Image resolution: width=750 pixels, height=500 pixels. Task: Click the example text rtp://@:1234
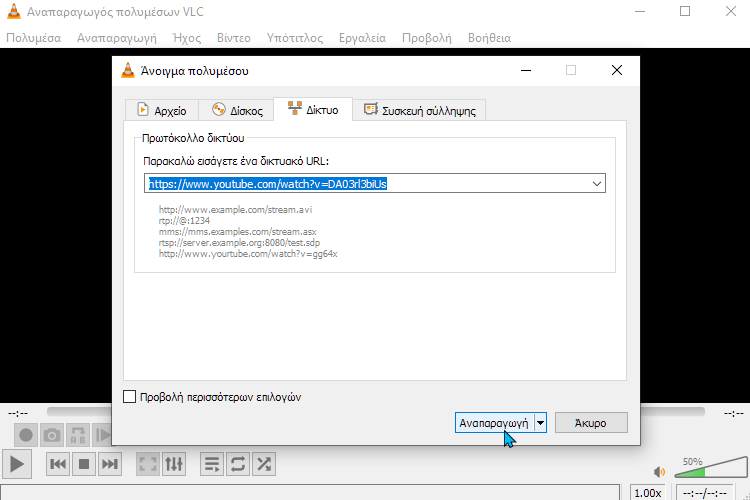(x=184, y=221)
